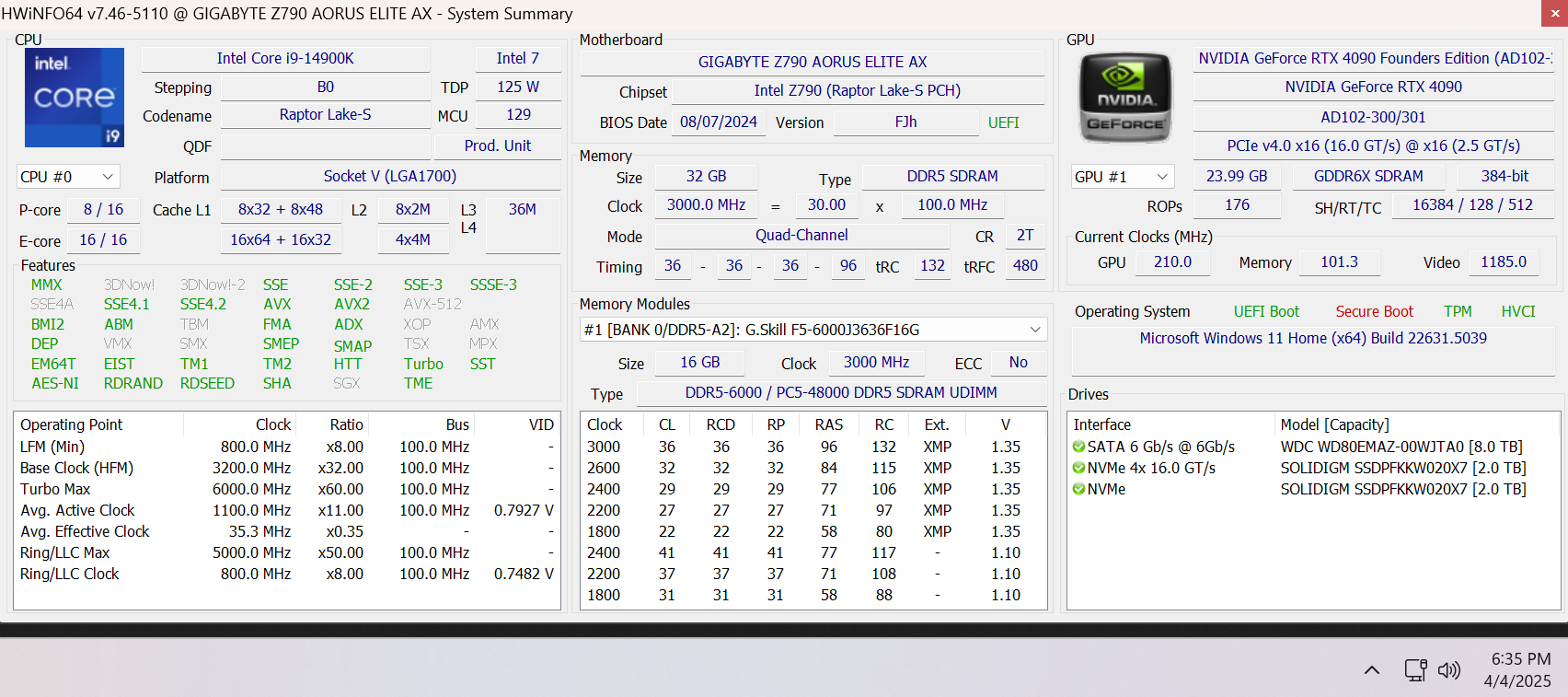Screen dimensions: 1568x697
Task: Click the AVX-512 feature flag
Action: pyautogui.click(x=432, y=304)
